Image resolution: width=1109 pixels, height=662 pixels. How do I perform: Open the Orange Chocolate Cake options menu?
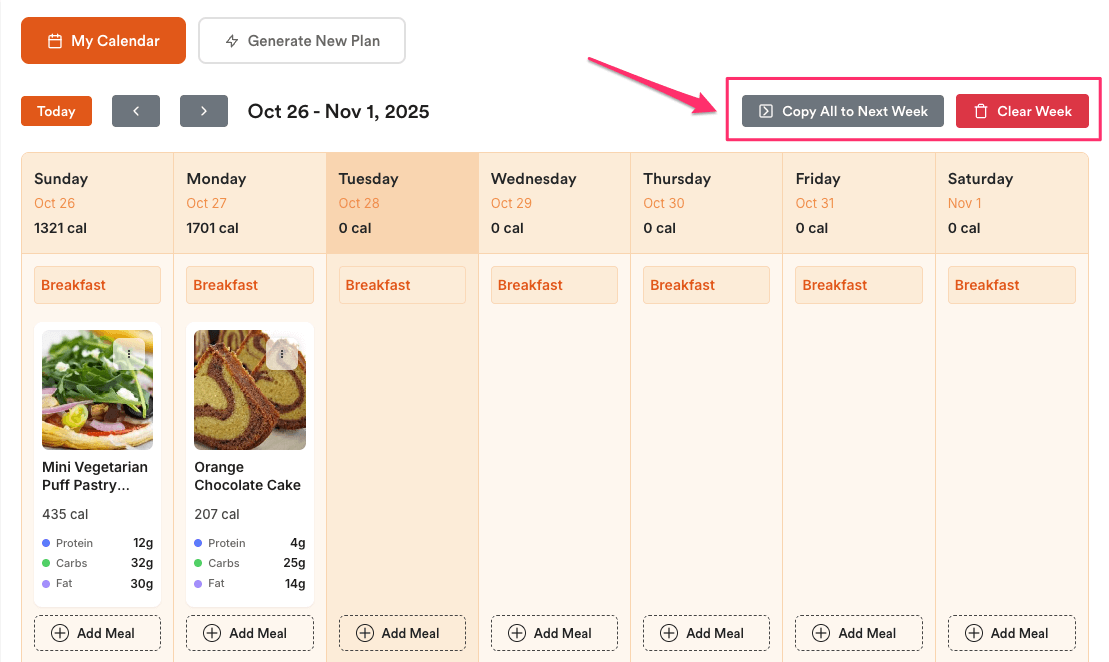(282, 354)
